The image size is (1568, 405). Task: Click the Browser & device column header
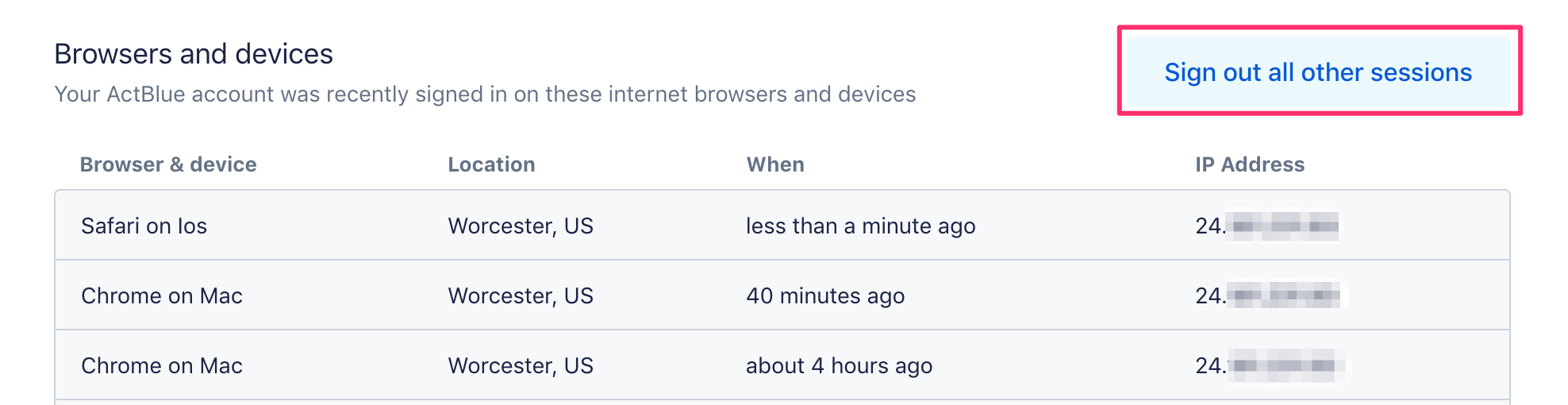point(168,164)
